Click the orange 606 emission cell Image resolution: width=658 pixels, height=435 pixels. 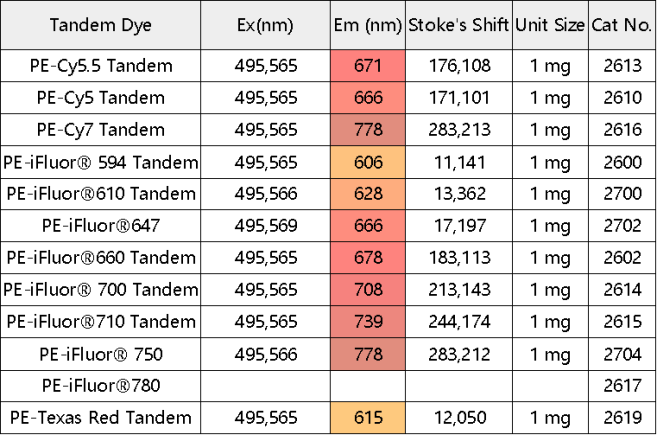coord(368,162)
